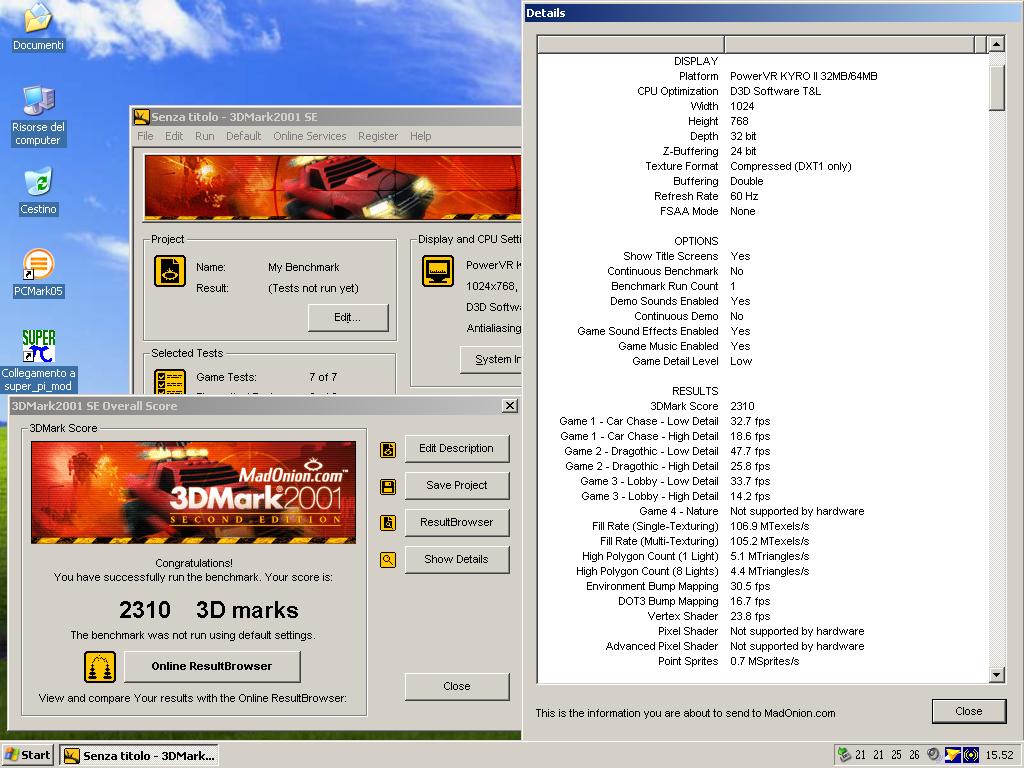Click the Edit Description button
This screenshot has width=1024, height=768.
[456, 449]
